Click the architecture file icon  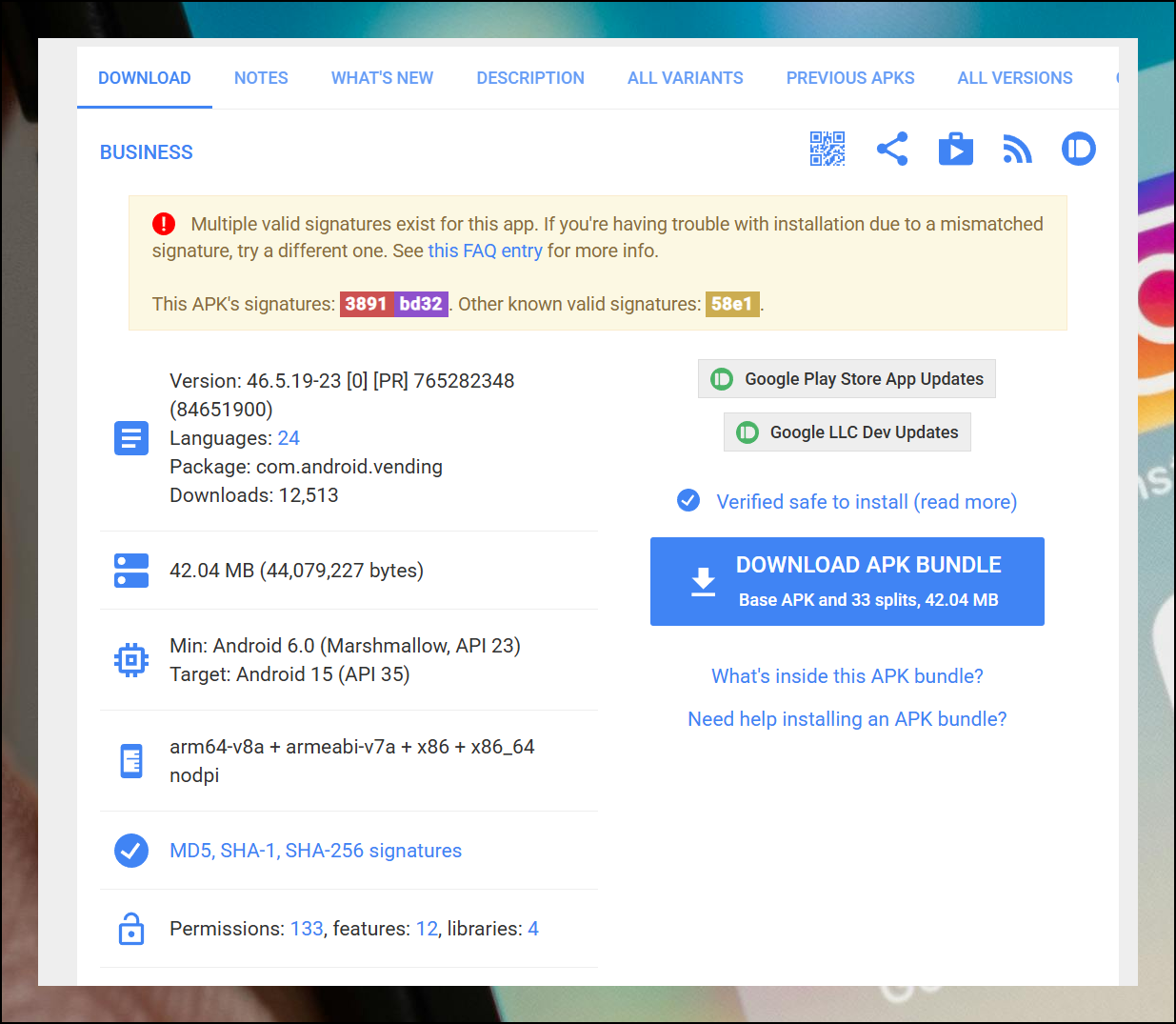[x=131, y=761]
